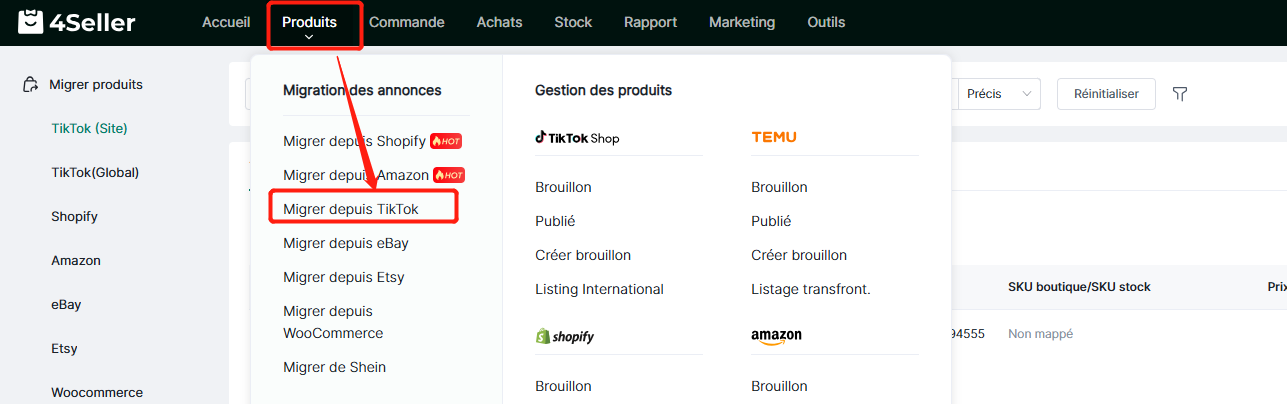
Task: Click the Migrer produits sidebar icon
Action: coord(31,85)
